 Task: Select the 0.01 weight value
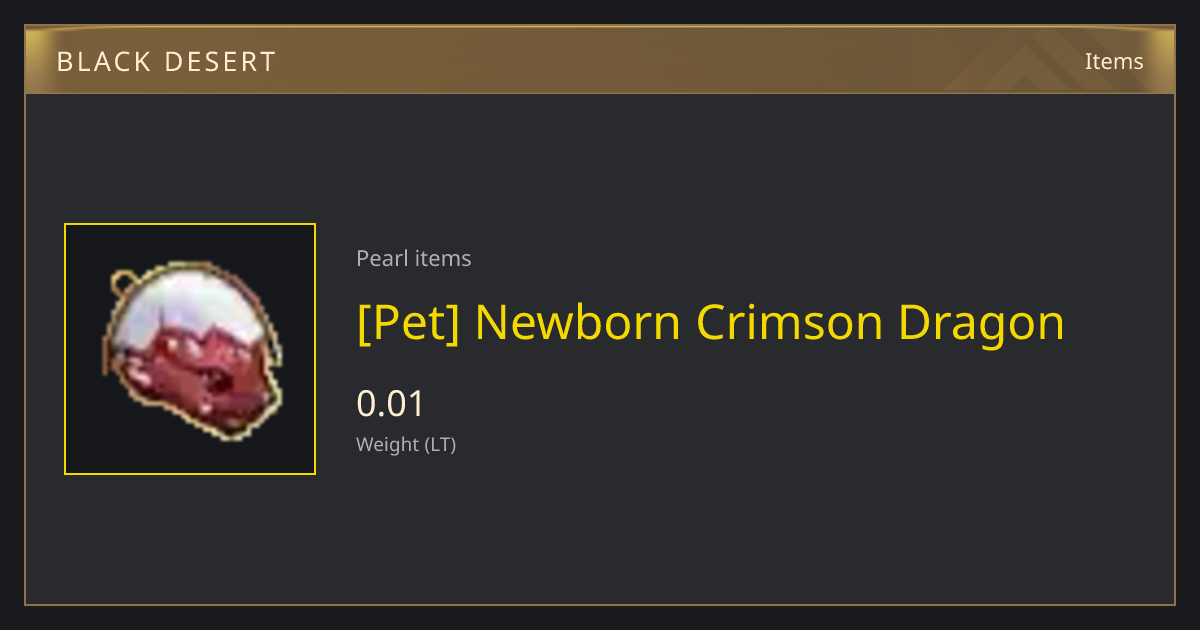click(x=391, y=404)
